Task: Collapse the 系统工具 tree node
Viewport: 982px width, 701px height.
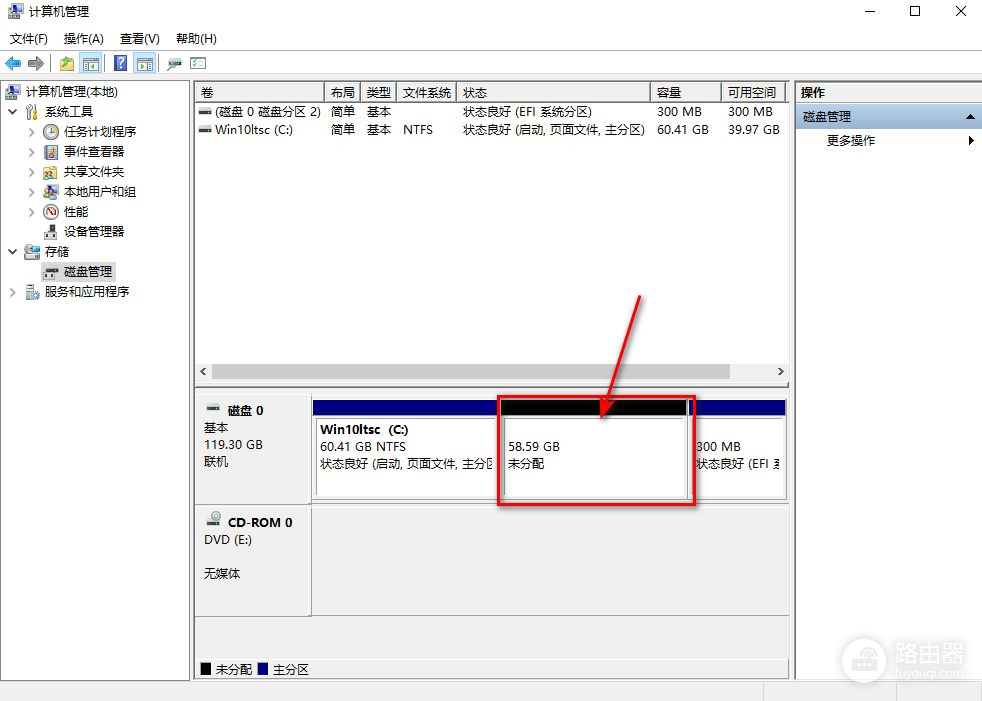Action: click(13, 112)
